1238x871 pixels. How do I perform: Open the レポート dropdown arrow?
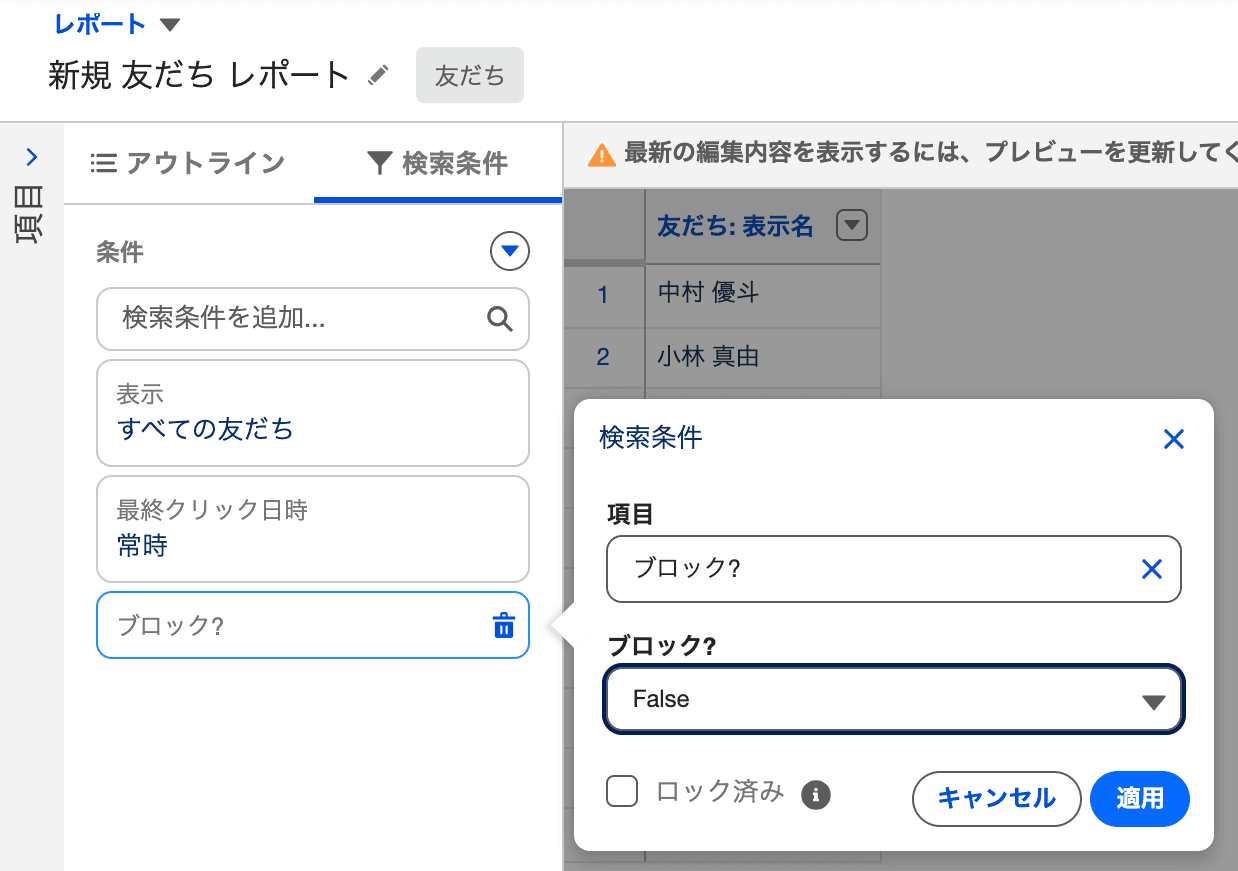click(x=169, y=24)
